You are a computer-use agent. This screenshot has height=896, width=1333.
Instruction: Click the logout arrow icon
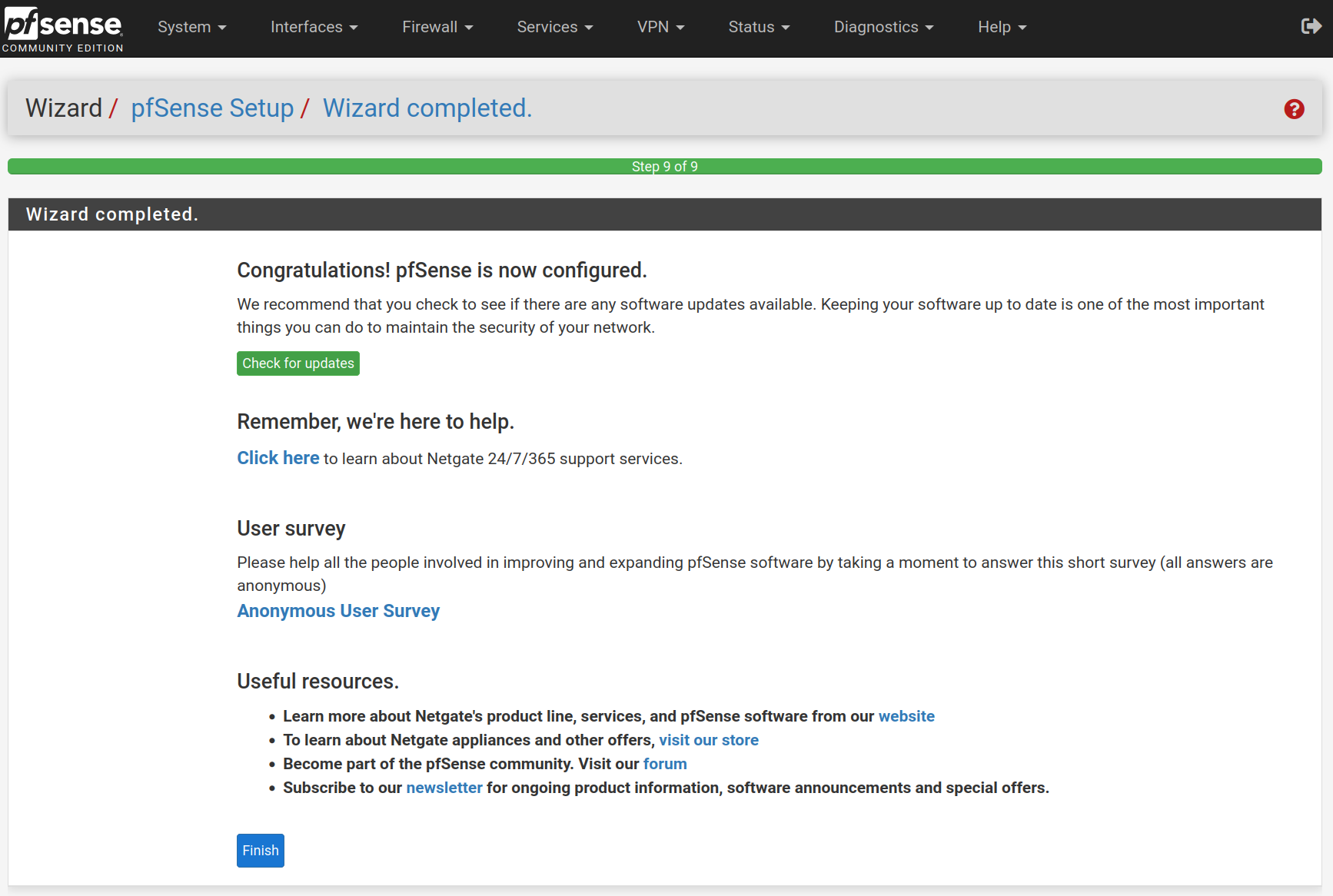[1311, 27]
